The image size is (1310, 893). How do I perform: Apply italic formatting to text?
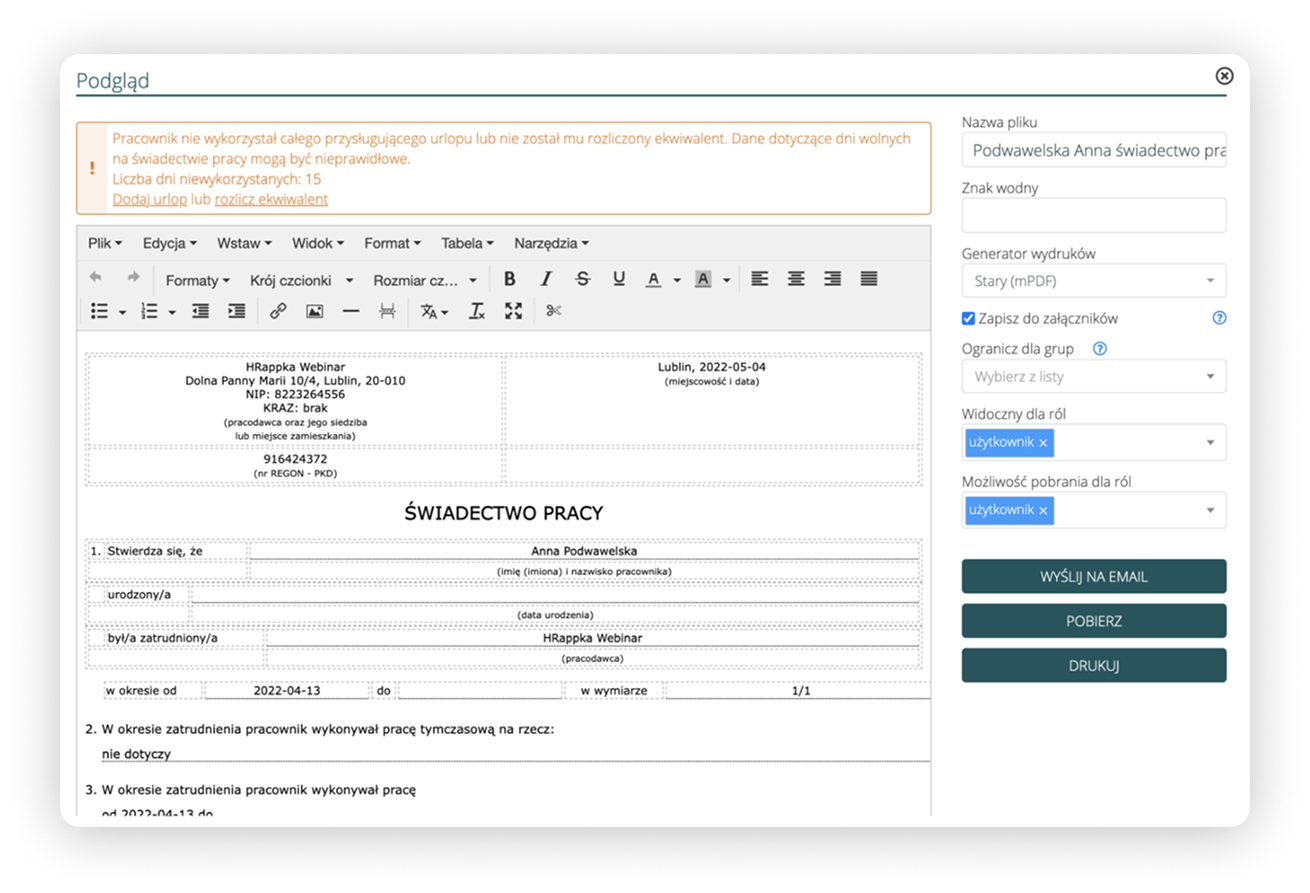tap(546, 280)
